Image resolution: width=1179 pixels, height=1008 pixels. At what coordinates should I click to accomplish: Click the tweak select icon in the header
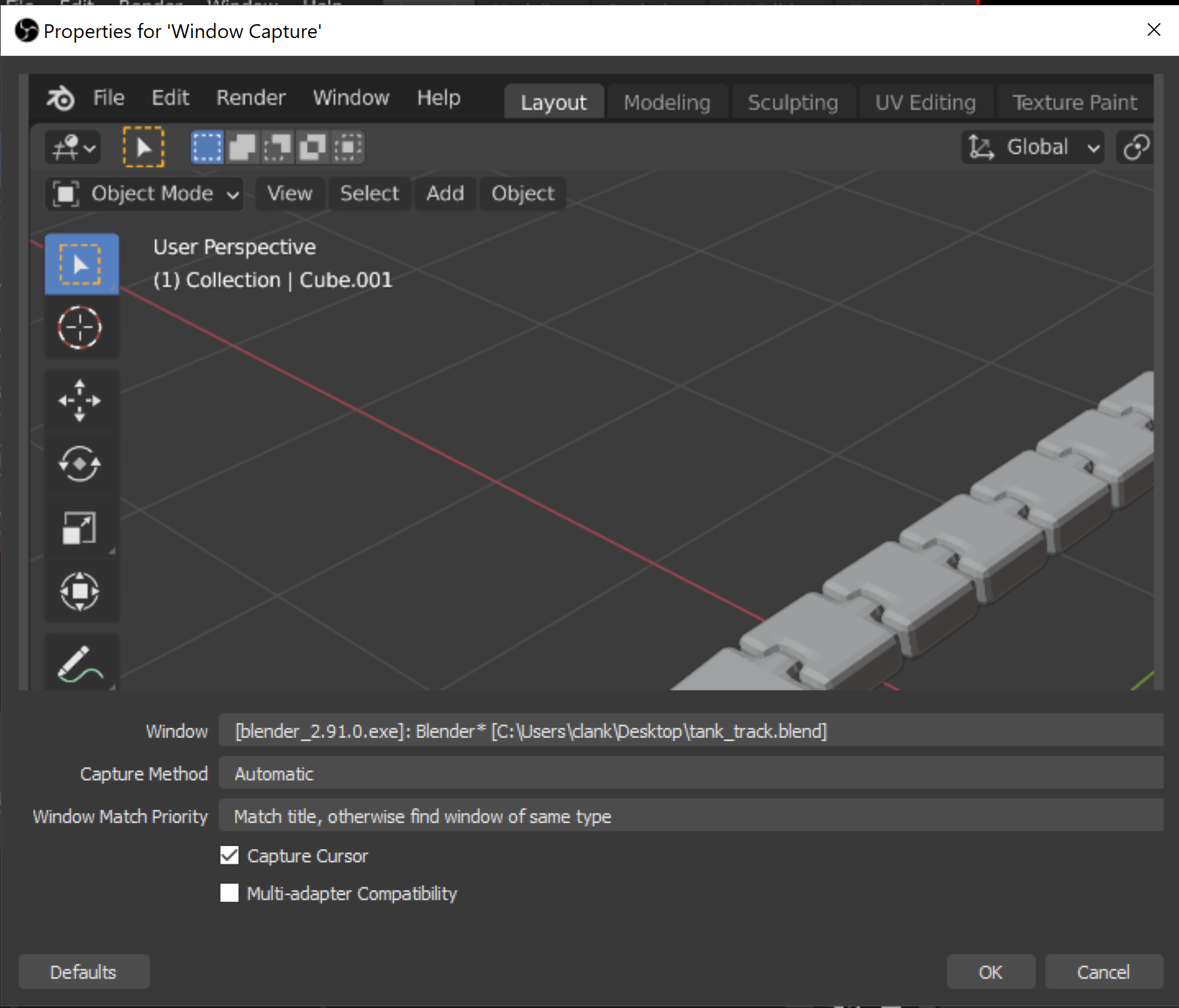pyautogui.click(x=144, y=147)
